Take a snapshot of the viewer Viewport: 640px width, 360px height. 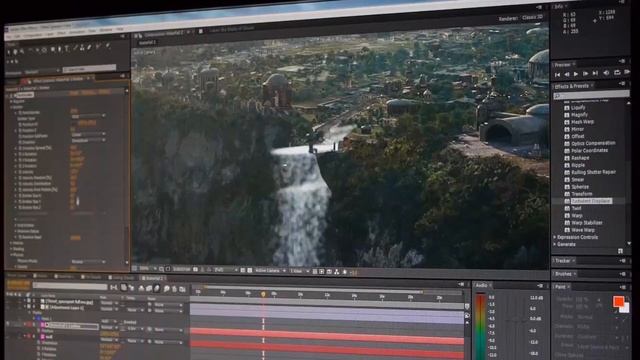tap(195, 269)
